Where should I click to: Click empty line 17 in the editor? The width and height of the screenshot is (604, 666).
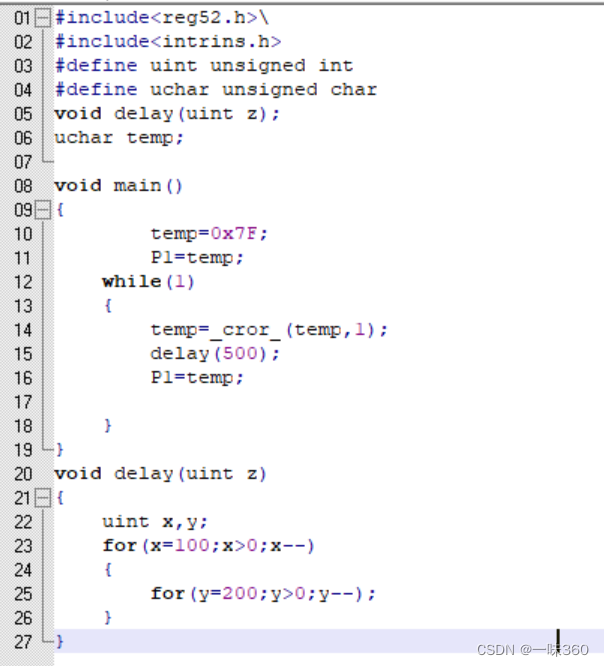pos(329,402)
